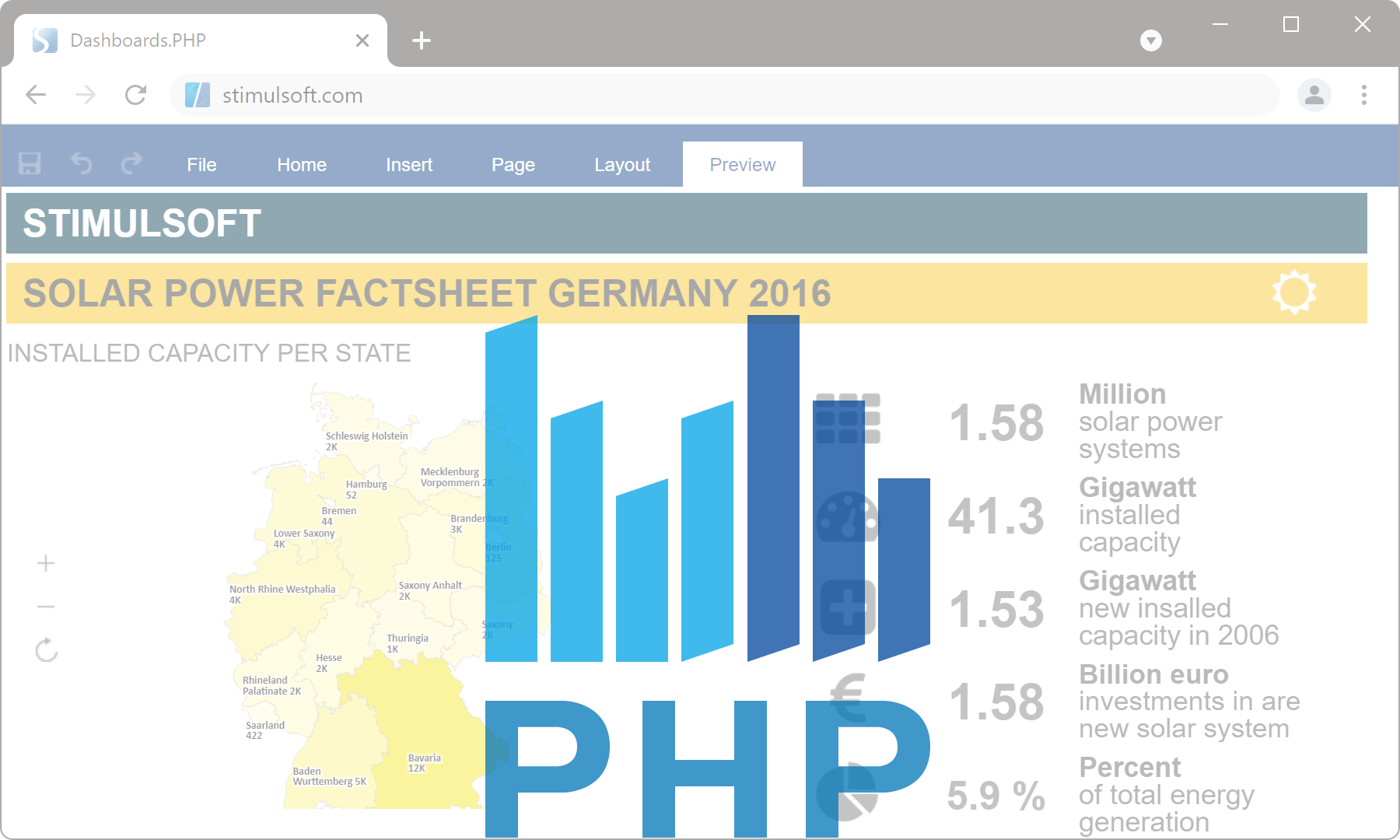Screen dimensions: 1400x840
Task: Zoom in on the Germany map
Action: [46, 563]
